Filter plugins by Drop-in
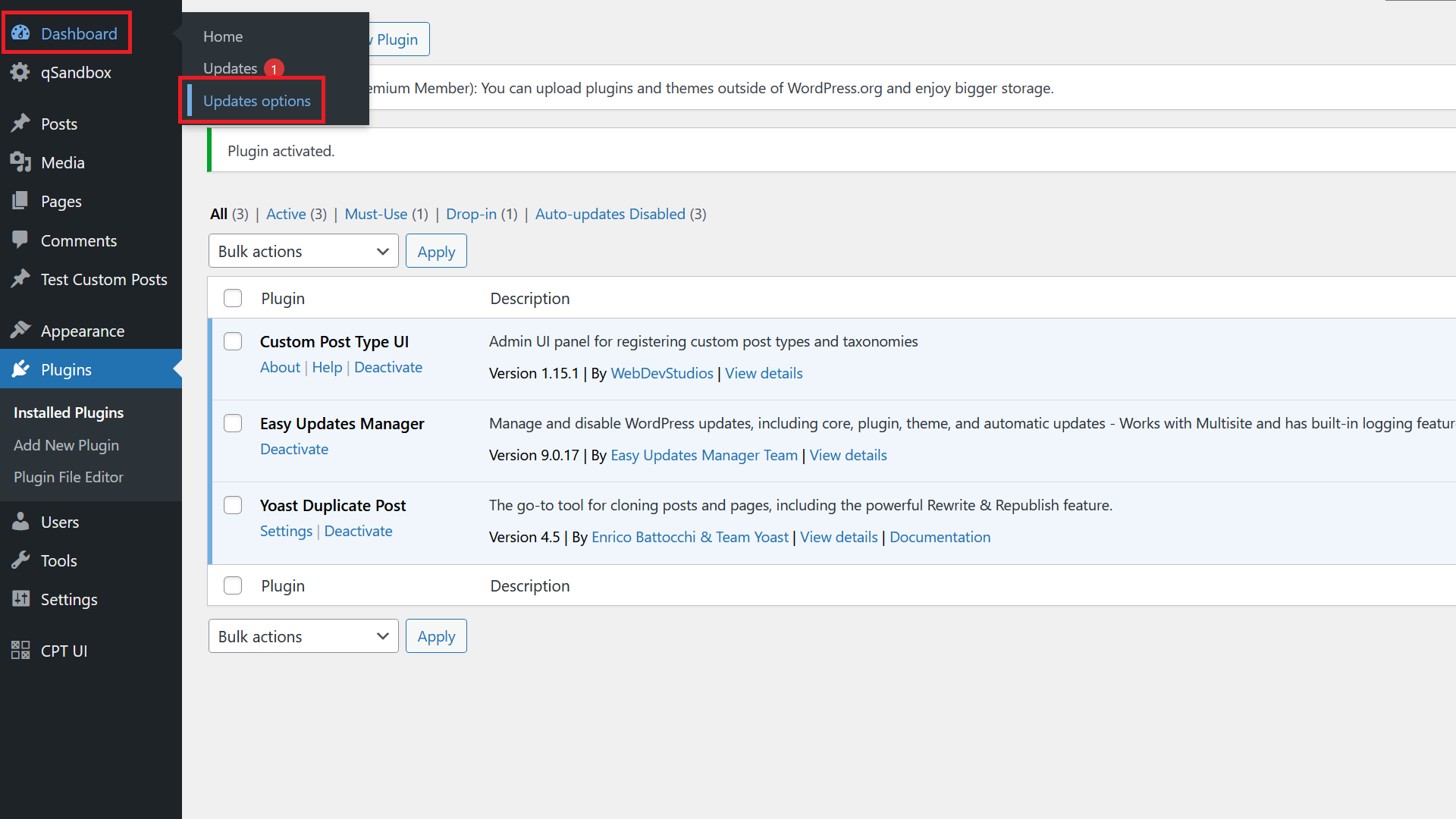This screenshot has width=1456, height=819. click(x=471, y=214)
